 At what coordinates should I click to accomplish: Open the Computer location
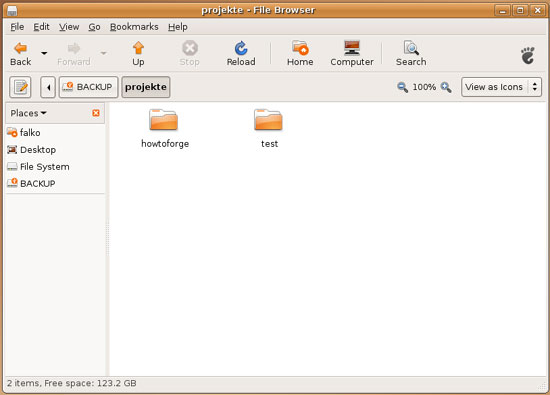[x=352, y=54]
